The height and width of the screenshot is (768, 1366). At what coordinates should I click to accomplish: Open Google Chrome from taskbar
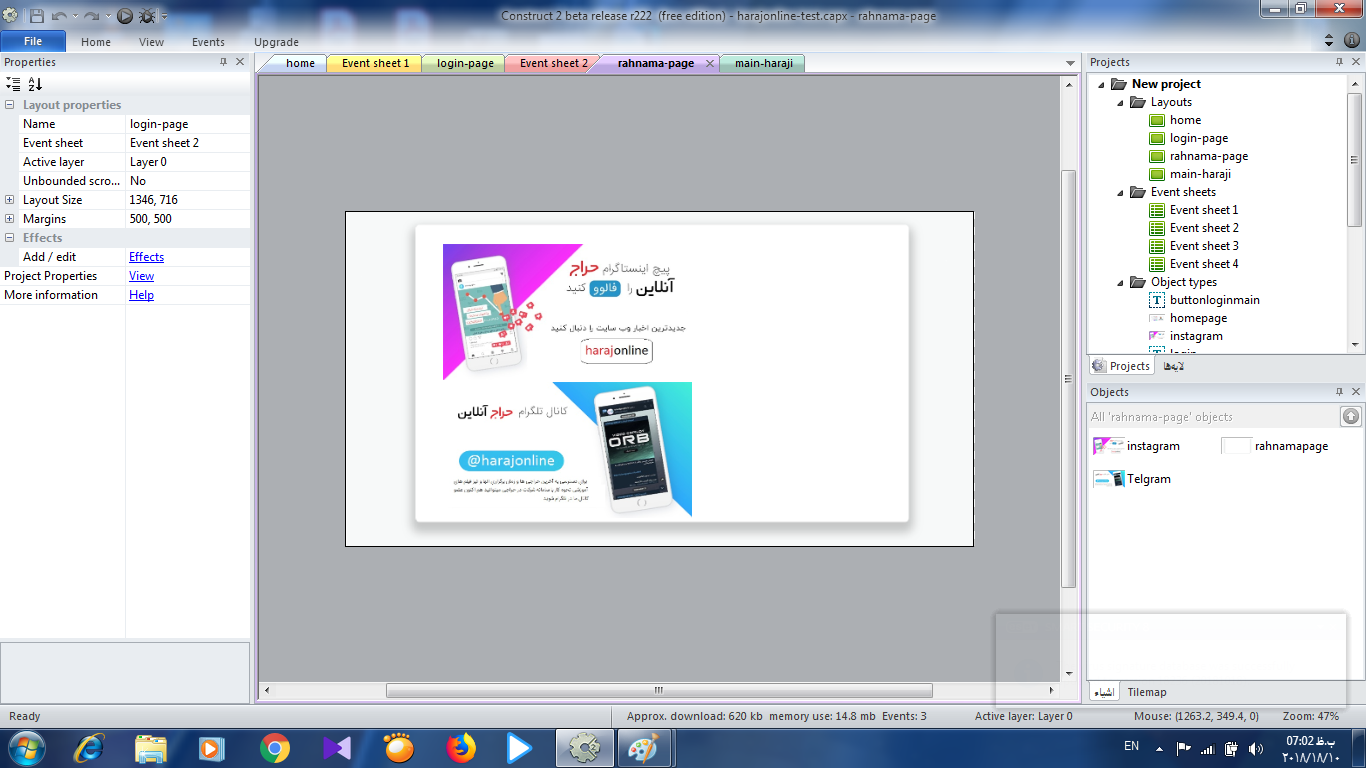click(x=274, y=748)
